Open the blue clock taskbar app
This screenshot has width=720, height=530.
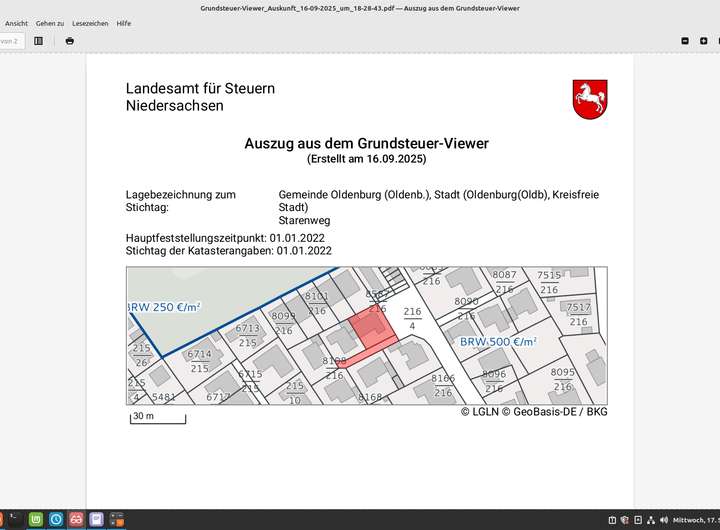click(56, 520)
